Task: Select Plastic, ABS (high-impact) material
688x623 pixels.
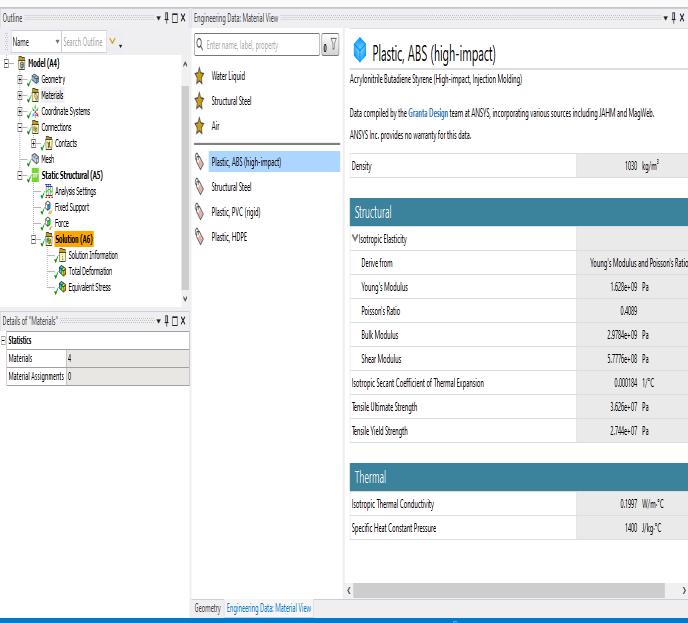Action: [274, 161]
